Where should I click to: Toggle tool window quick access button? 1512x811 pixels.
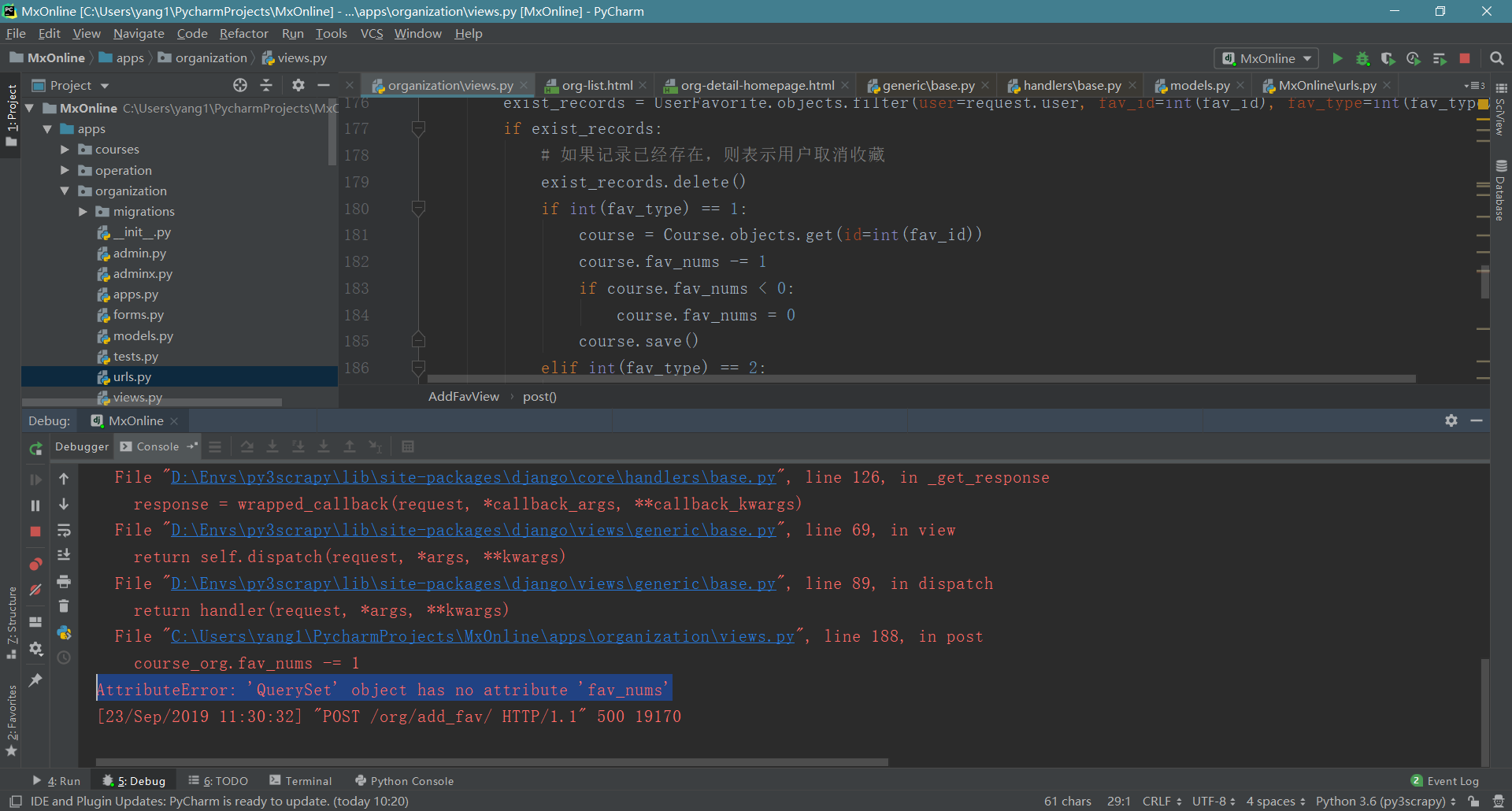pos(15,801)
